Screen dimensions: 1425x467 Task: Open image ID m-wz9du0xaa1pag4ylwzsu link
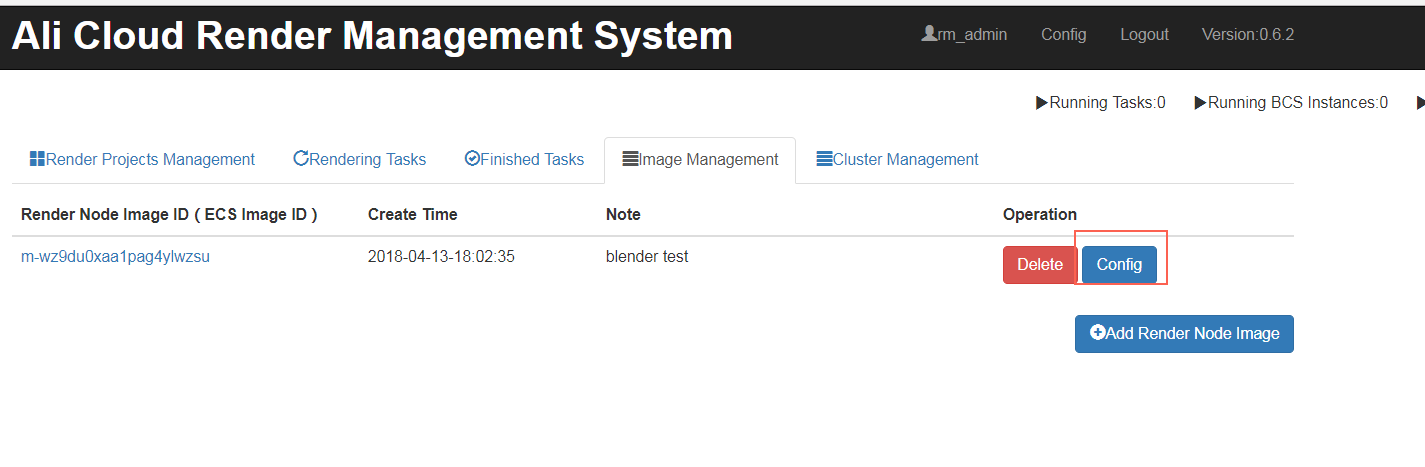(115, 256)
